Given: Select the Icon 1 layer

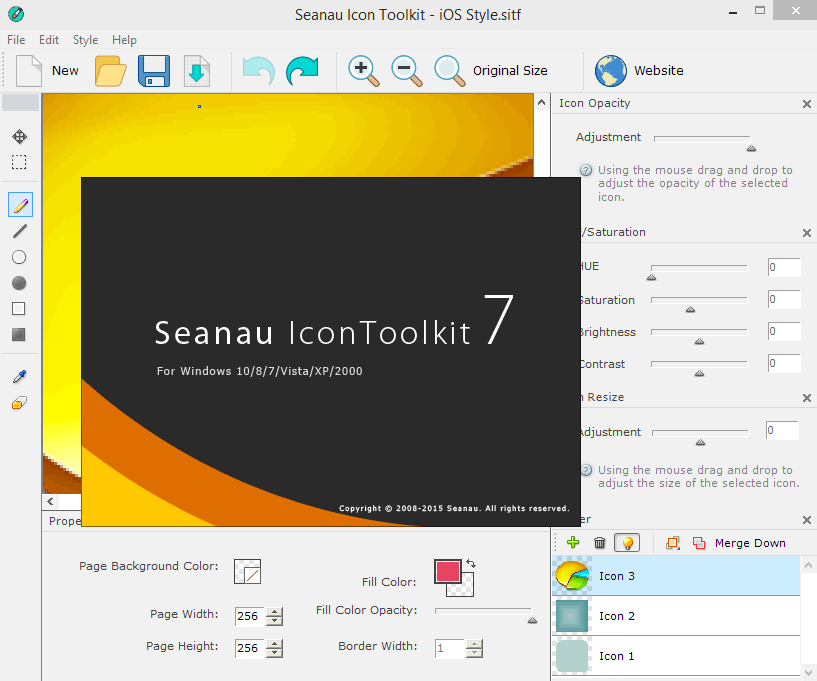Looking at the screenshot, I should 676,656.
